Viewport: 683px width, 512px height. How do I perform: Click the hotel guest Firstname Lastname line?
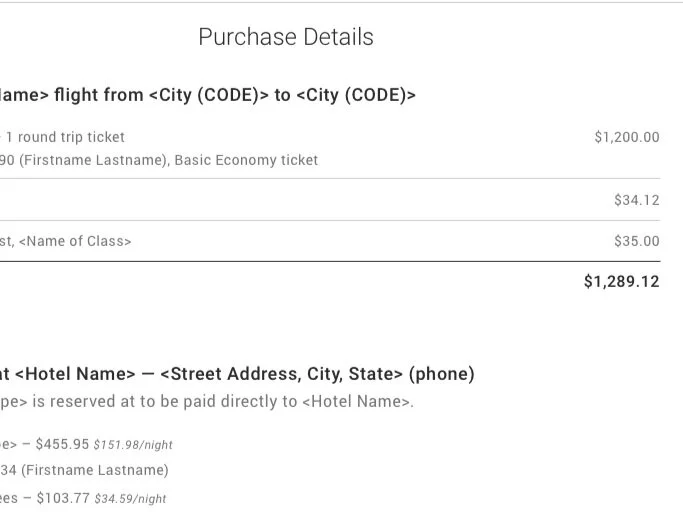(x=94, y=470)
